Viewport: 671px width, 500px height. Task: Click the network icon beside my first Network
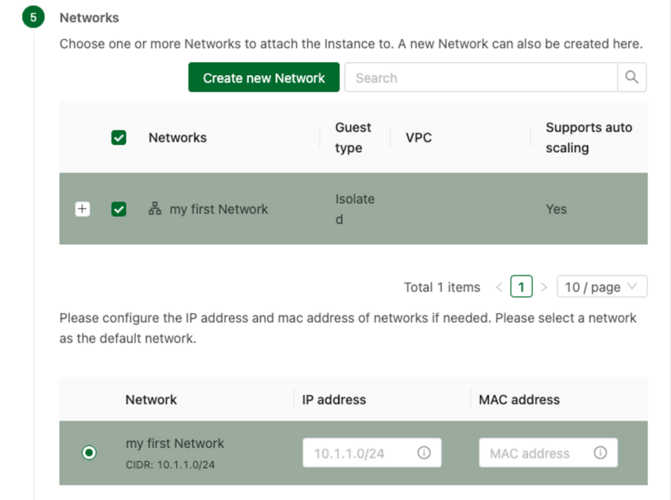(x=155, y=209)
